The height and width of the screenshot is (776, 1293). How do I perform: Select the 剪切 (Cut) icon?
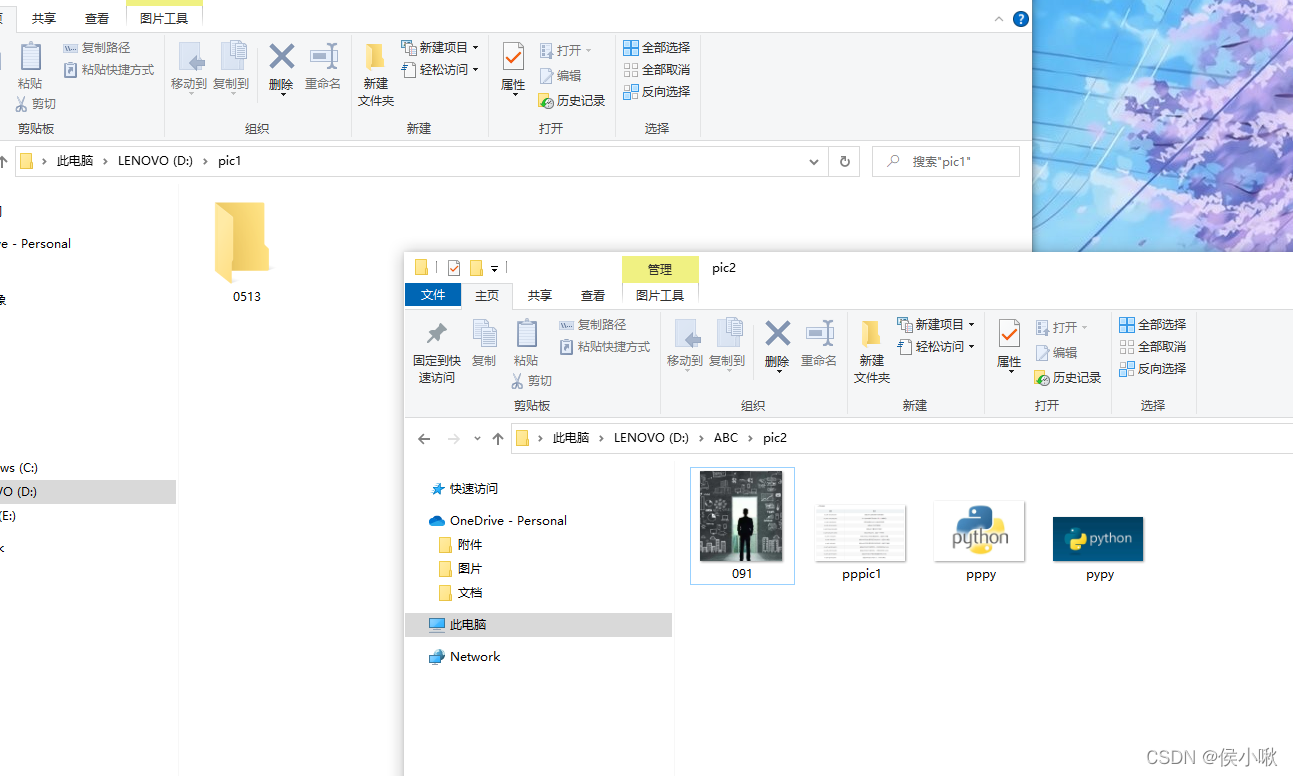point(531,380)
